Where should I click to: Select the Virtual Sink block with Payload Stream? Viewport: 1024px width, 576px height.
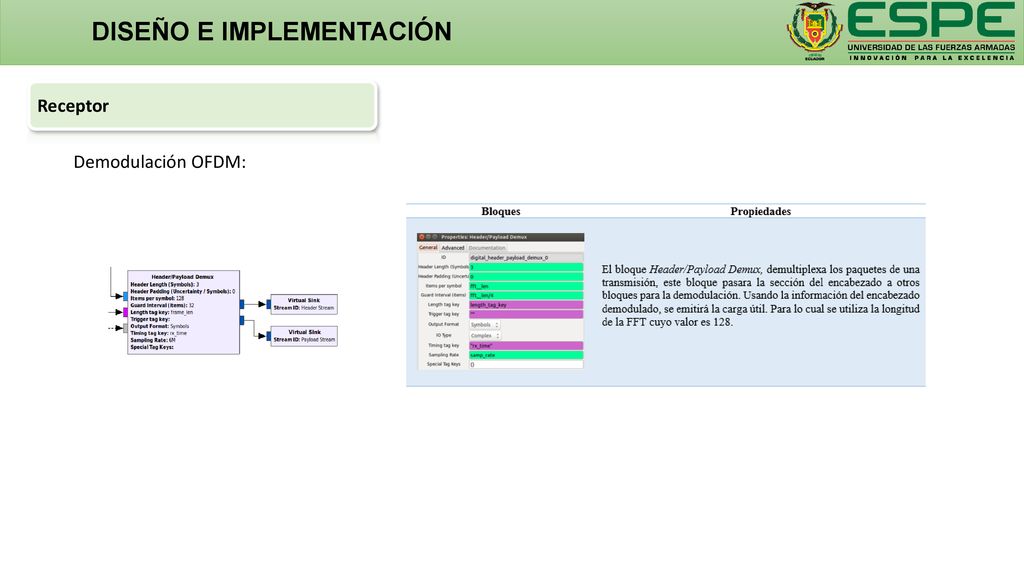[304, 336]
